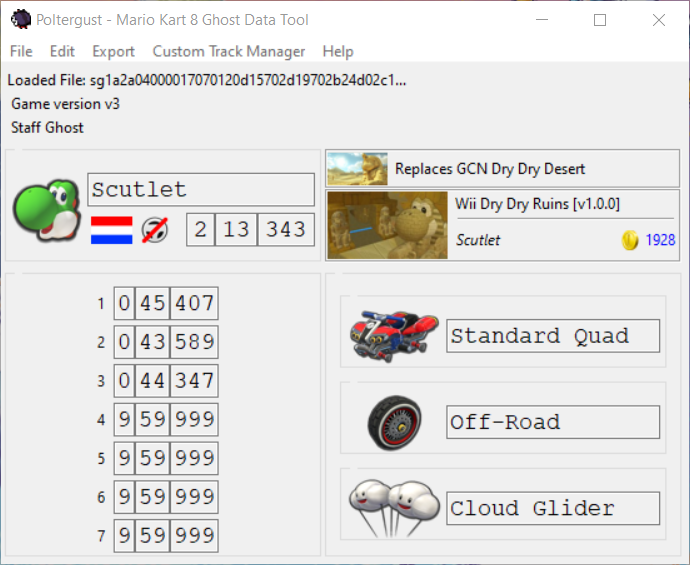This screenshot has width=690, height=565.
Task: Maximize the Poltergust window
Action: (x=600, y=20)
